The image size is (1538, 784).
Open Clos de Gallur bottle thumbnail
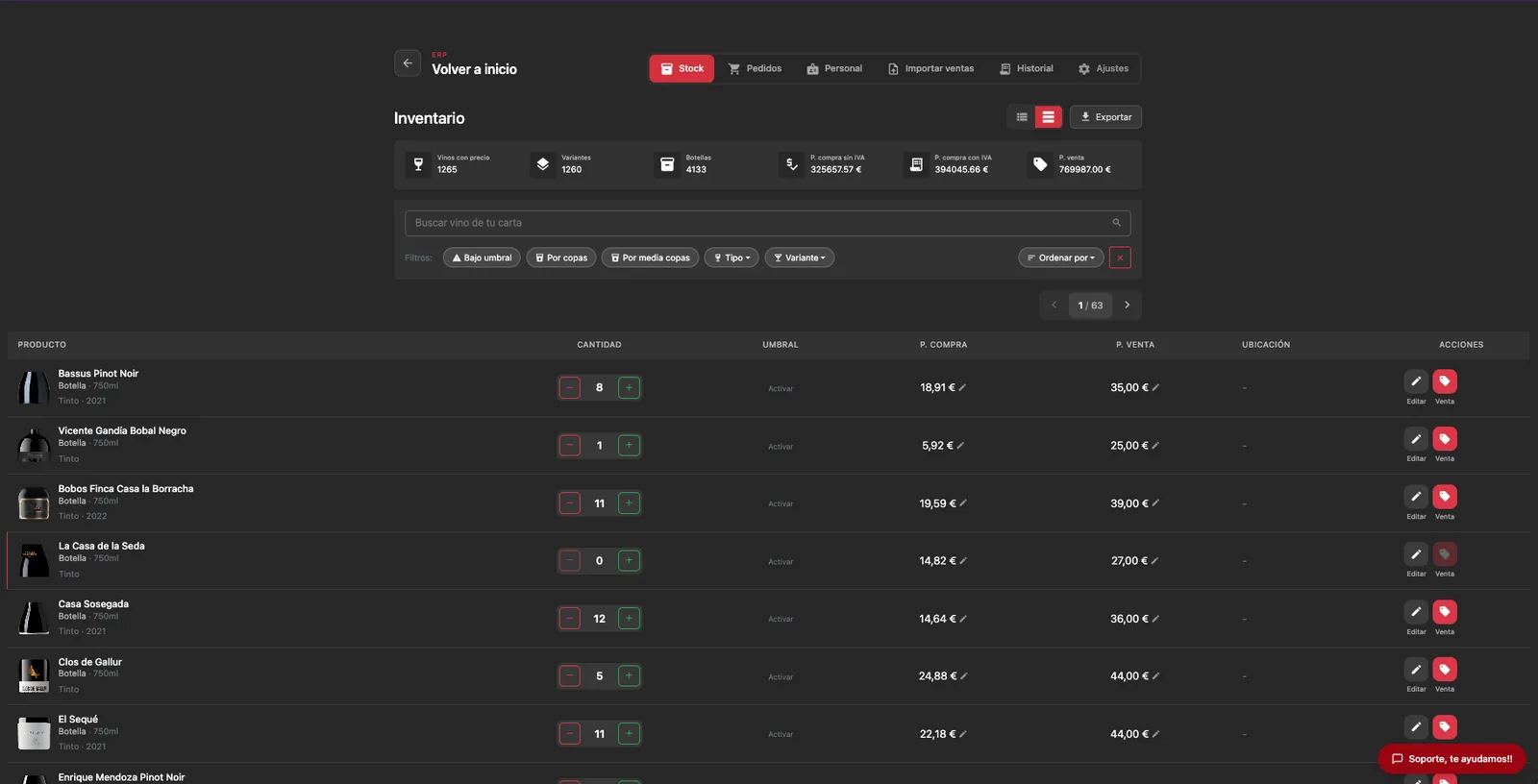click(x=34, y=675)
